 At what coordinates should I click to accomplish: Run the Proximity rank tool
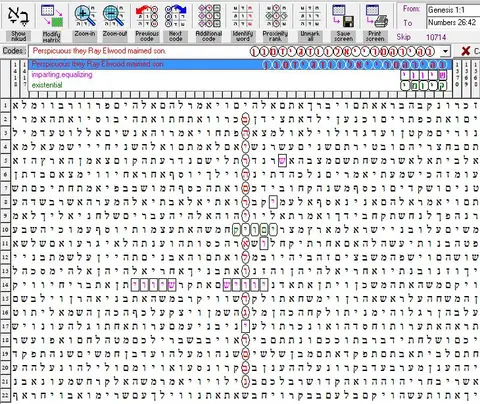click(275, 16)
